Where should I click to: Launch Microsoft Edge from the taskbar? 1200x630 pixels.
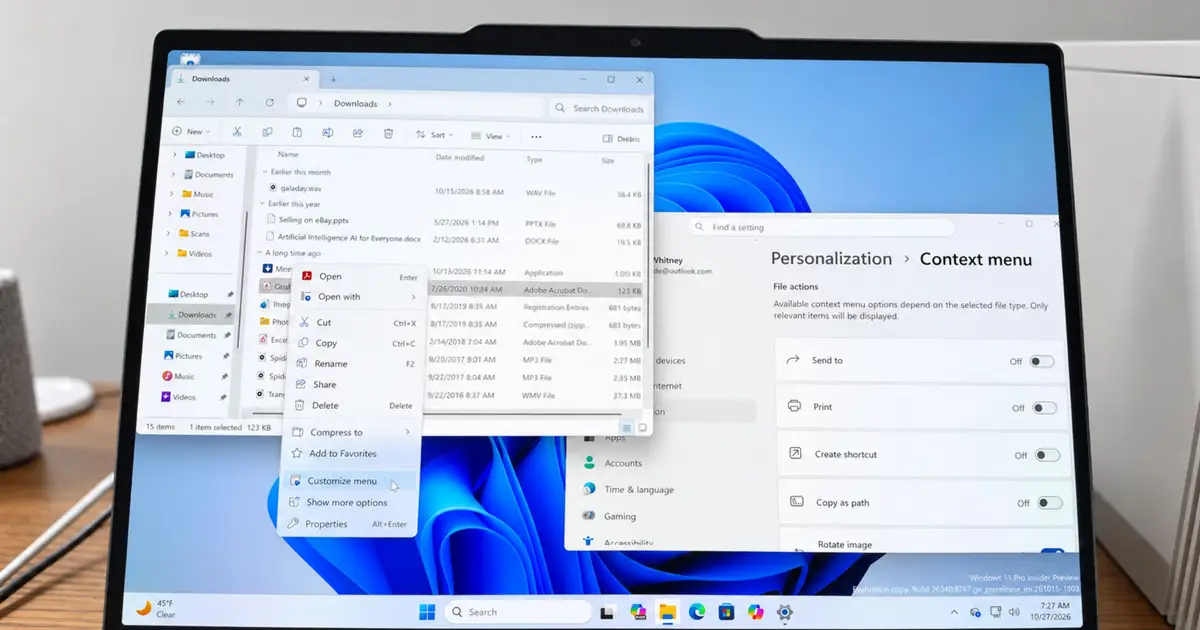point(697,611)
